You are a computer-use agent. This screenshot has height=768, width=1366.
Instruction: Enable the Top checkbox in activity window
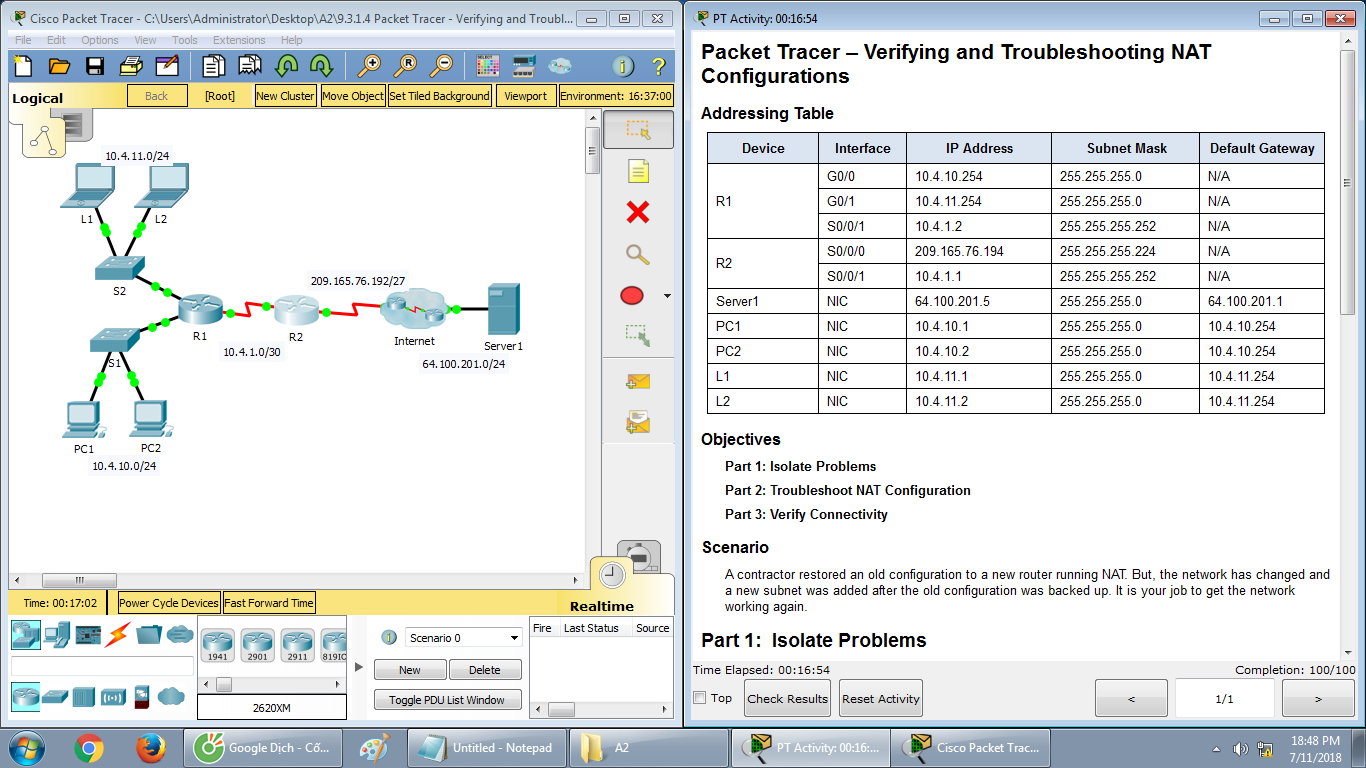click(x=700, y=698)
